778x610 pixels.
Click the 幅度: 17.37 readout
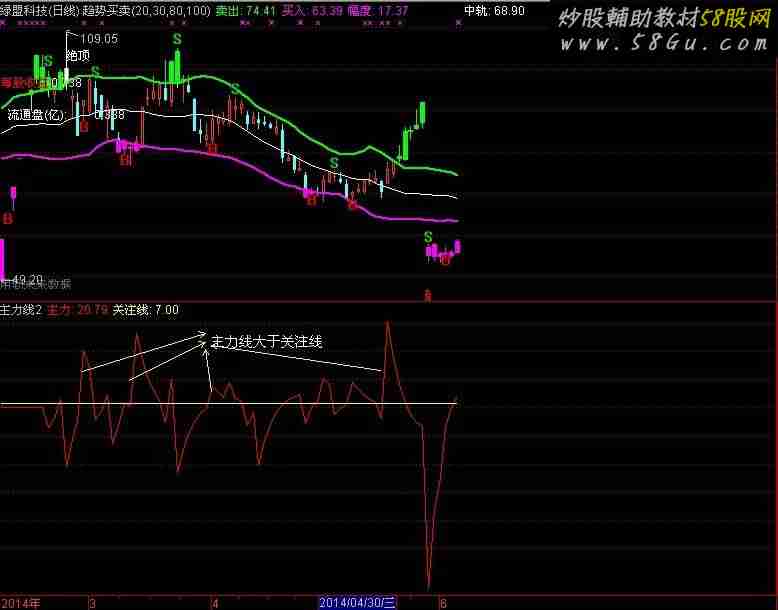(378, 10)
